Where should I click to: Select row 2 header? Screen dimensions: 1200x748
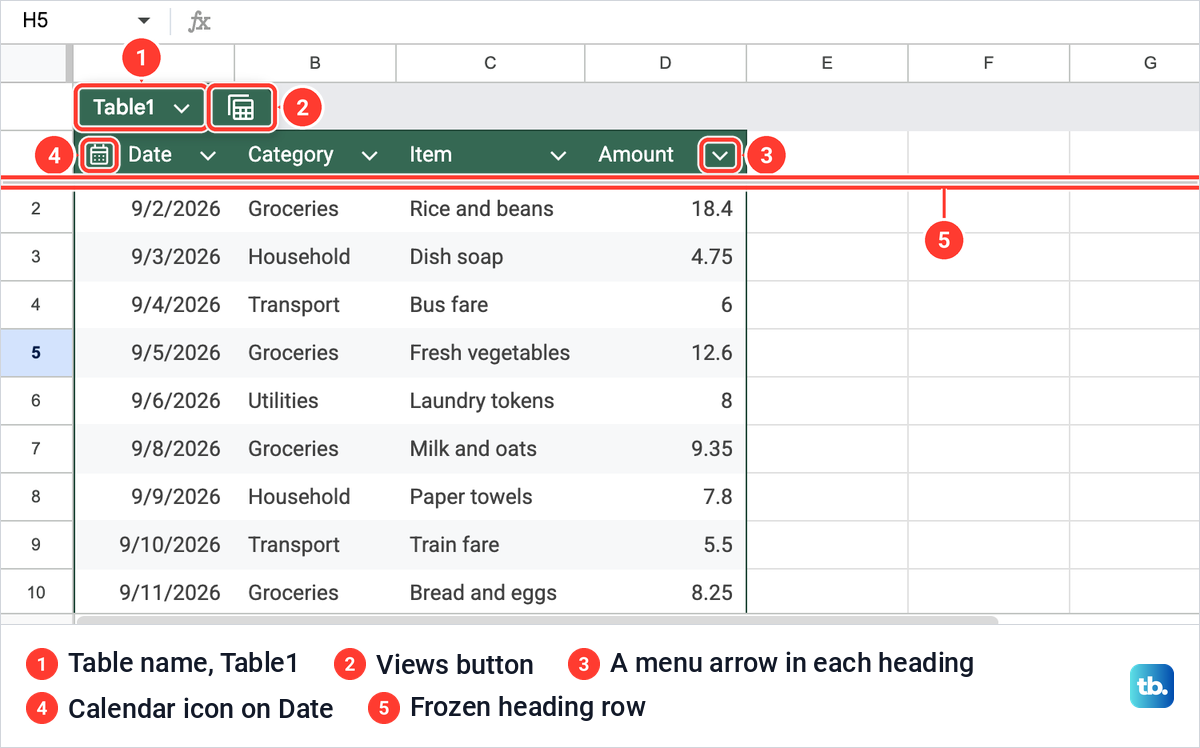[x=36, y=209]
